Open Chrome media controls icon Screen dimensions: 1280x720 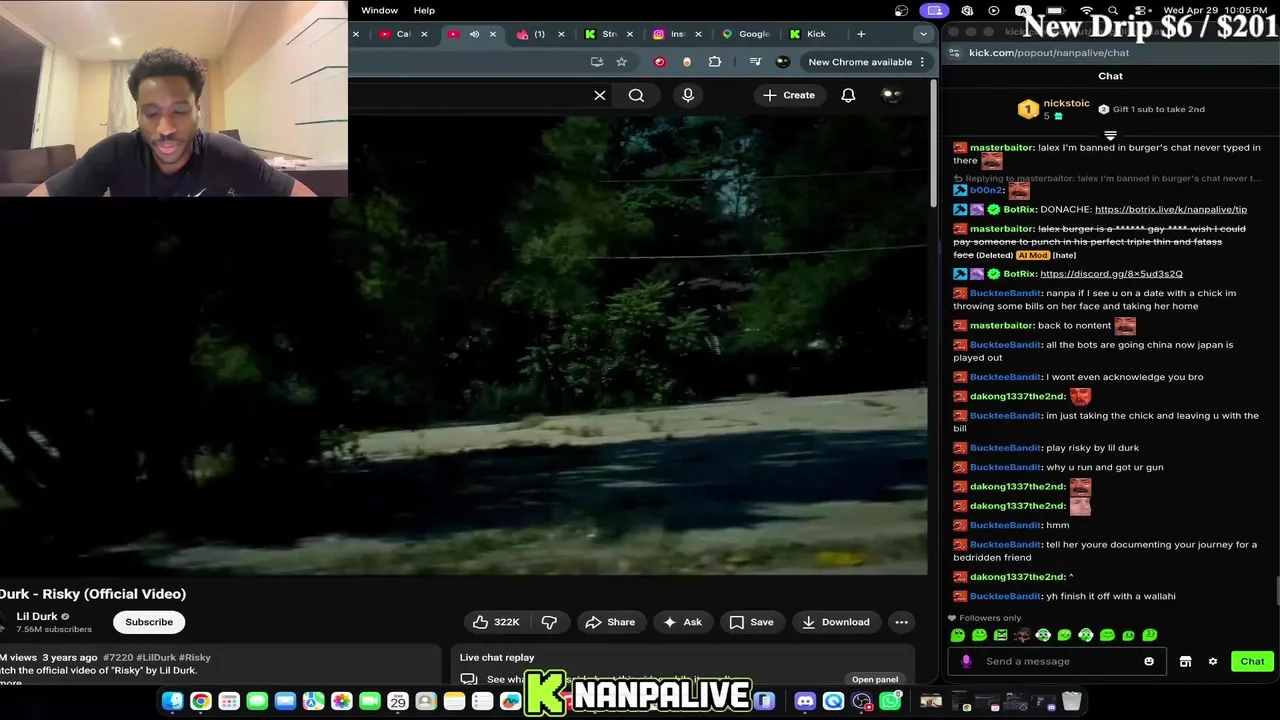point(756,62)
